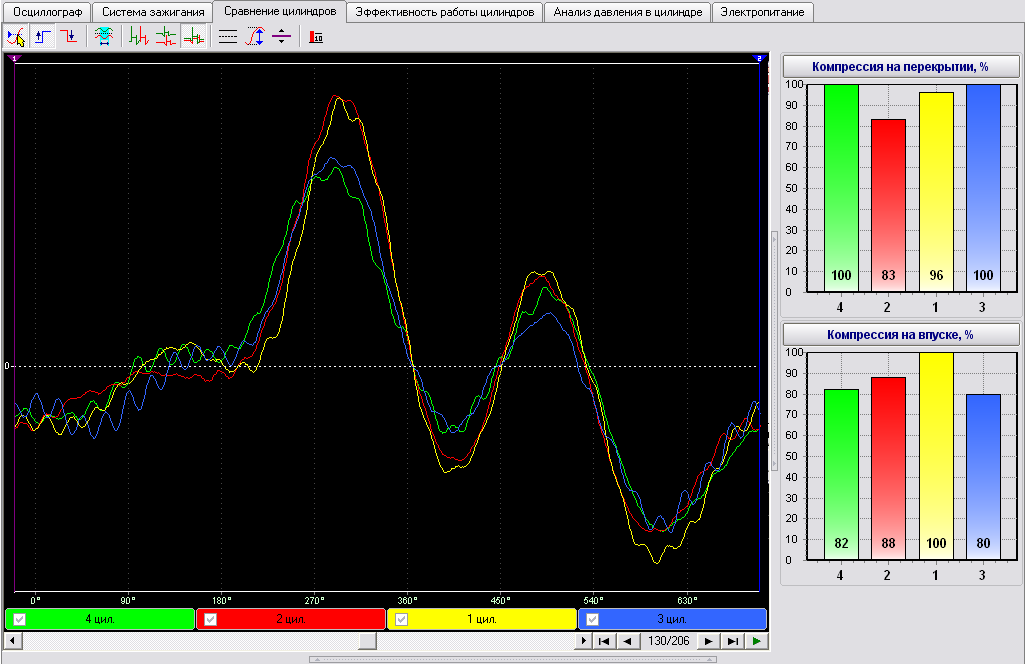The height and width of the screenshot is (664, 1026).
Task: Uncheck the 3 цил. checkbox
Action: (x=593, y=620)
